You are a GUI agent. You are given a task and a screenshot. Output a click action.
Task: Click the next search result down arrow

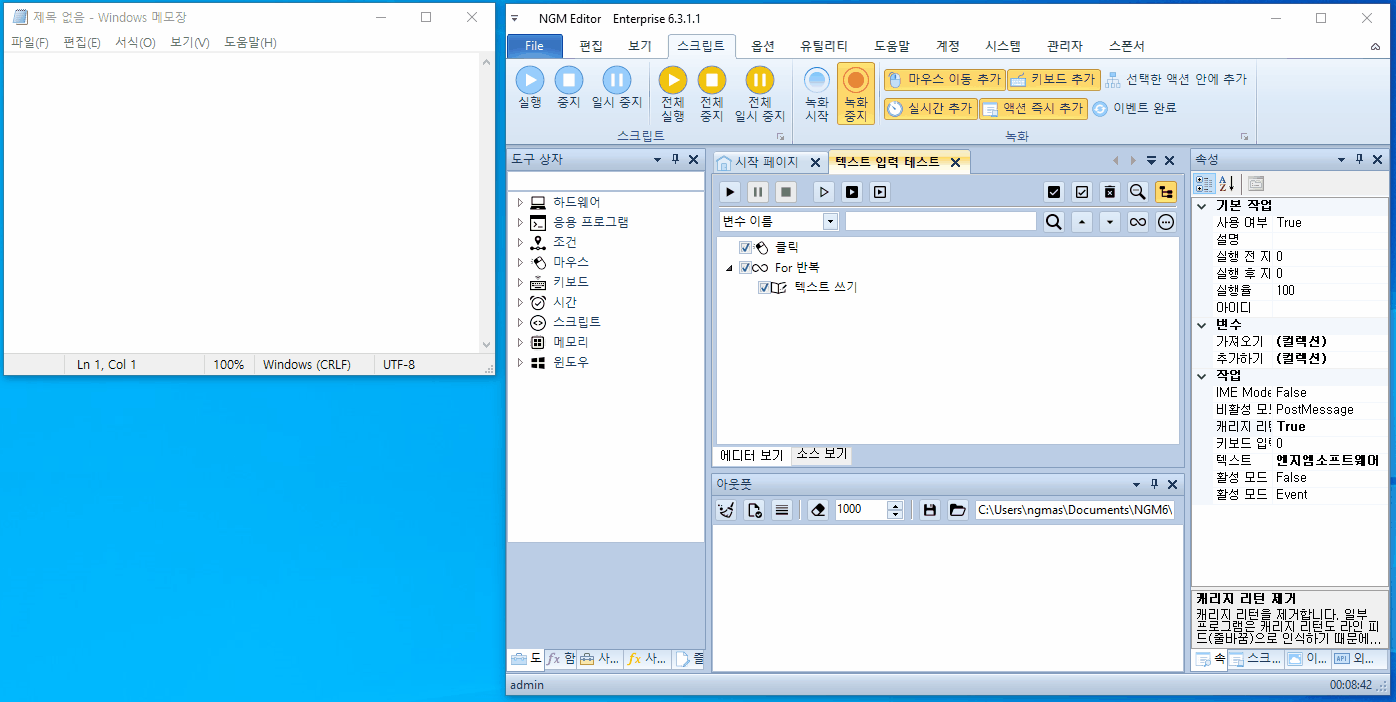pos(1109,222)
